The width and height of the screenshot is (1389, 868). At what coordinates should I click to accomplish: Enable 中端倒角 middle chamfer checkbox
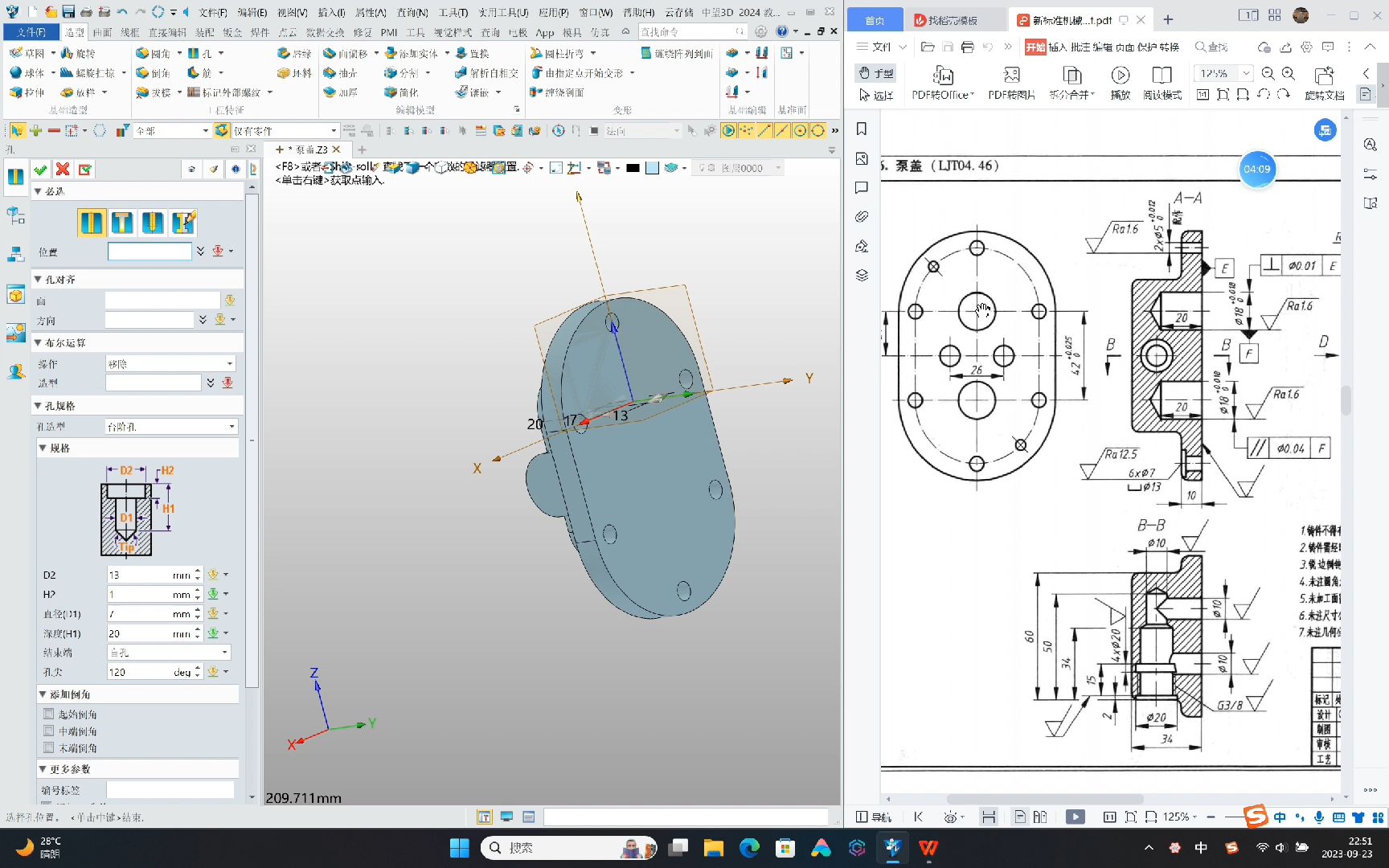48,731
